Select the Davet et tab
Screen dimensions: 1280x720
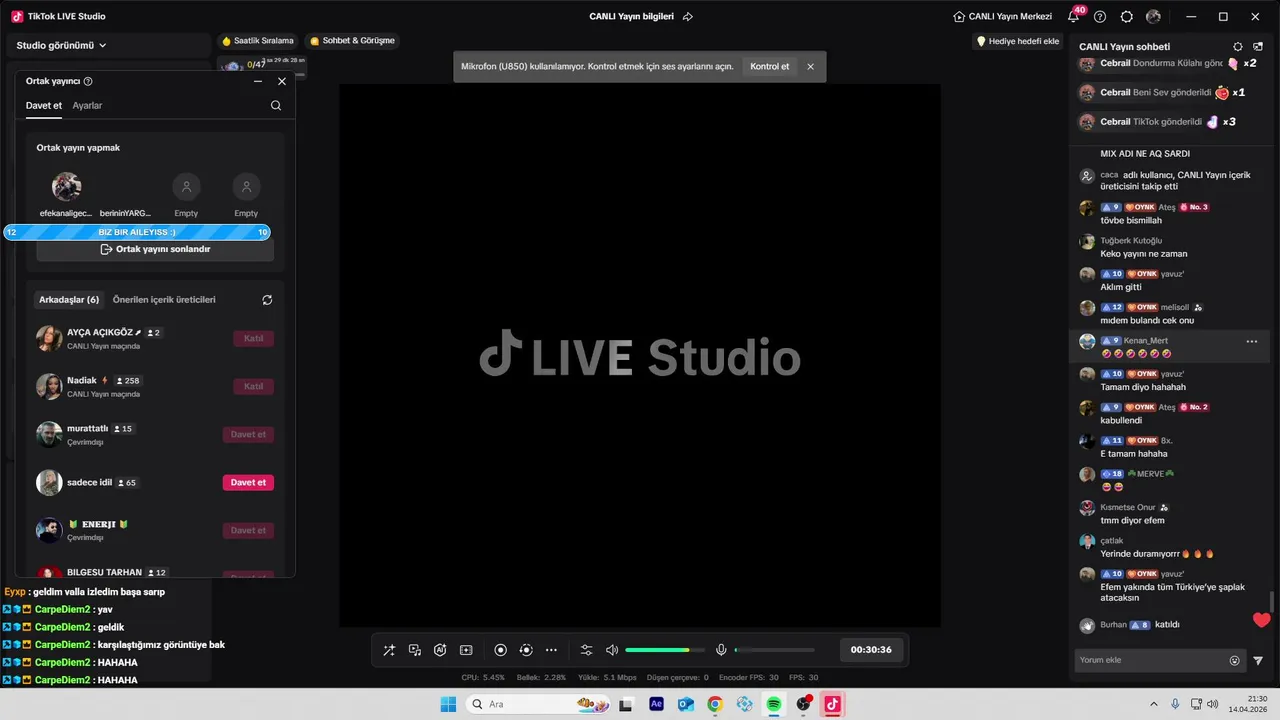coord(44,106)
